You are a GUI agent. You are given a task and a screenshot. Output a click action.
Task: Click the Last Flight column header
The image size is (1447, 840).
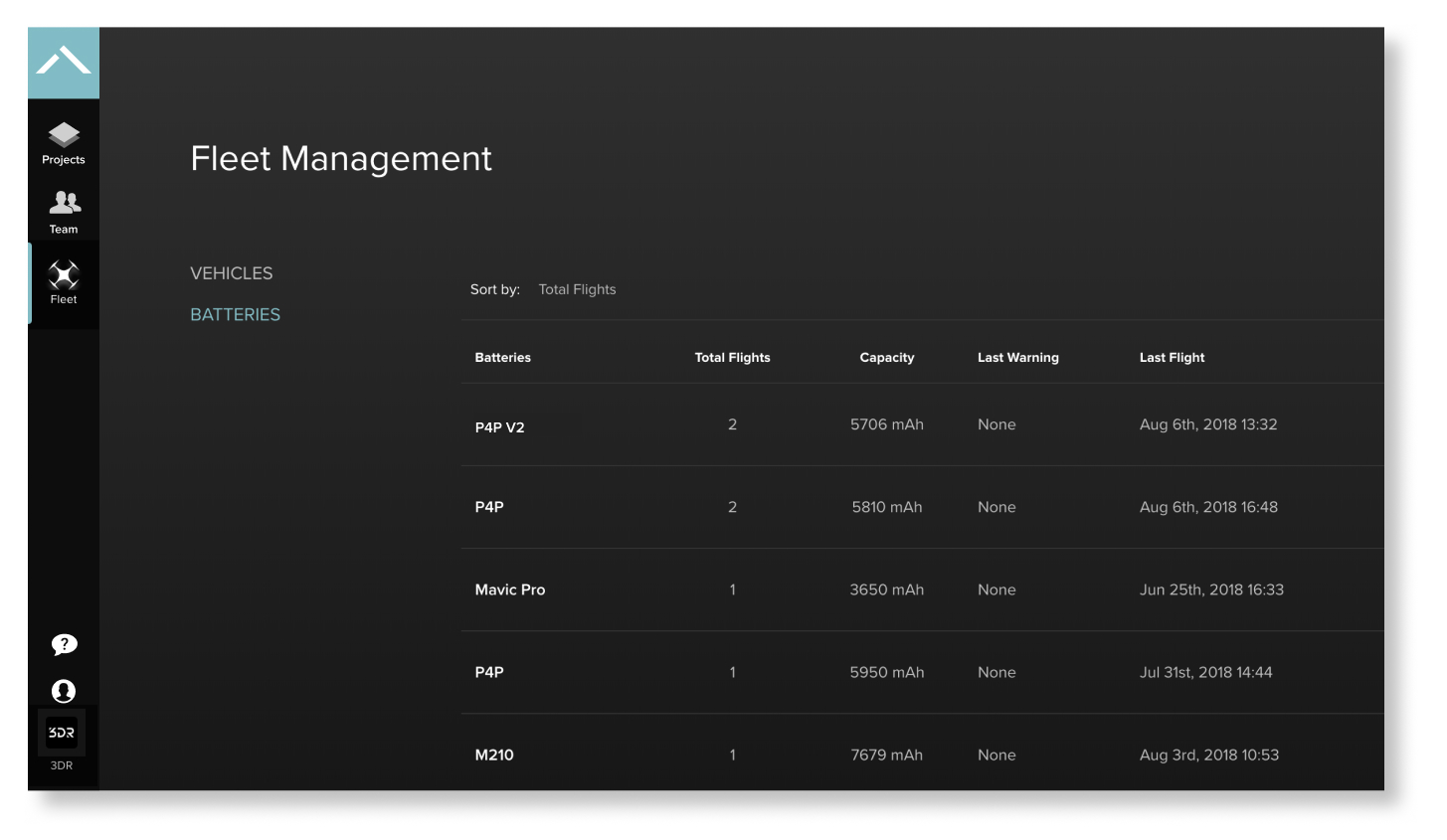point(1173,358)
